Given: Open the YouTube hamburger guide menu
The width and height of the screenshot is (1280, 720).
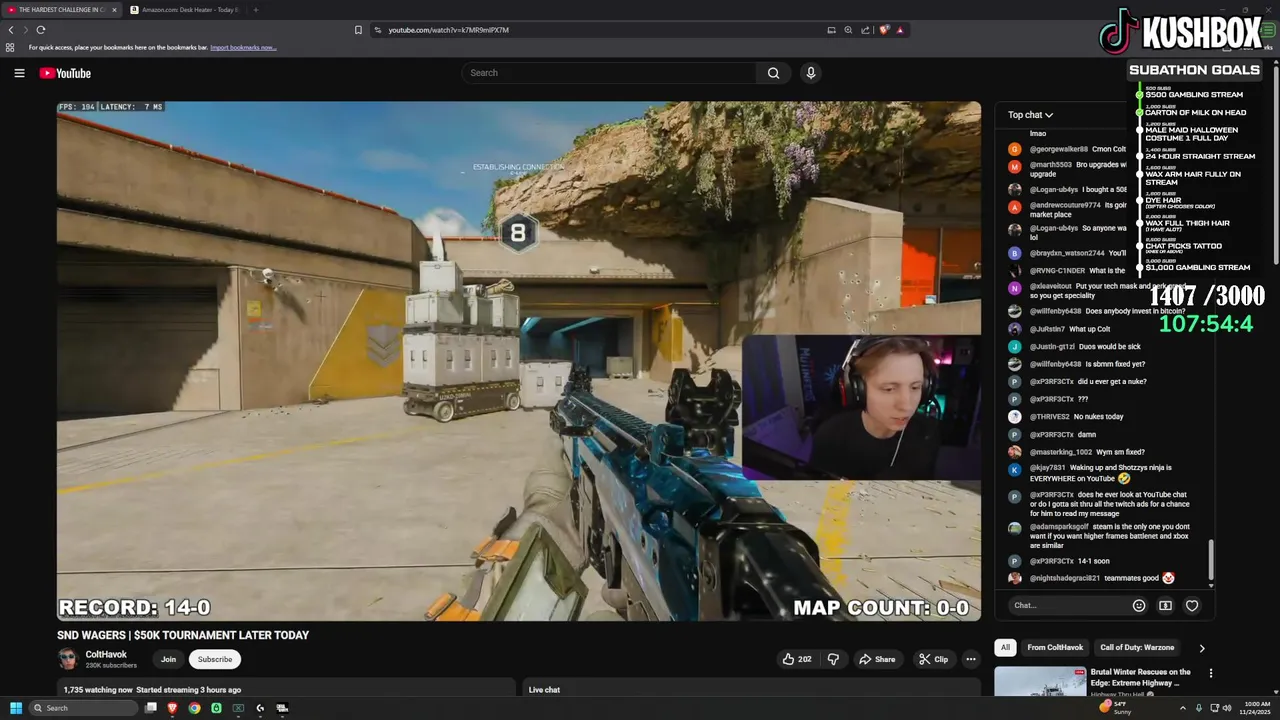Looking at the screenshot, I should [19, 73].
